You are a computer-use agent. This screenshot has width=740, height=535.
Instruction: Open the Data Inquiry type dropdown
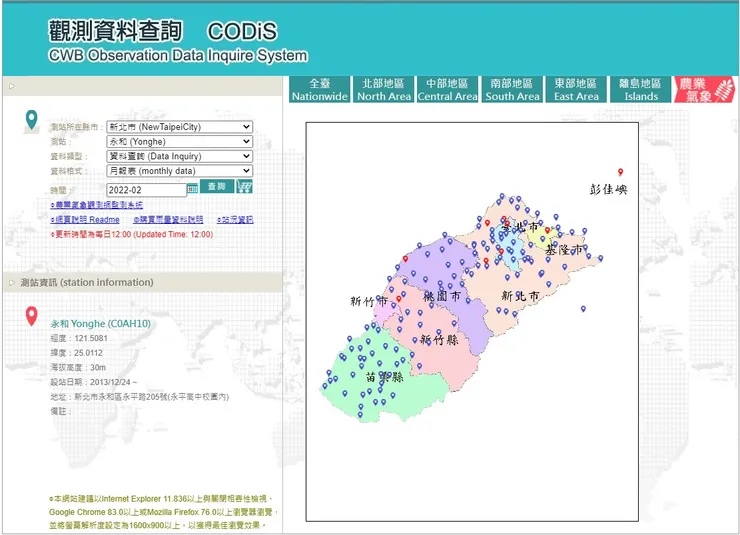179,156
